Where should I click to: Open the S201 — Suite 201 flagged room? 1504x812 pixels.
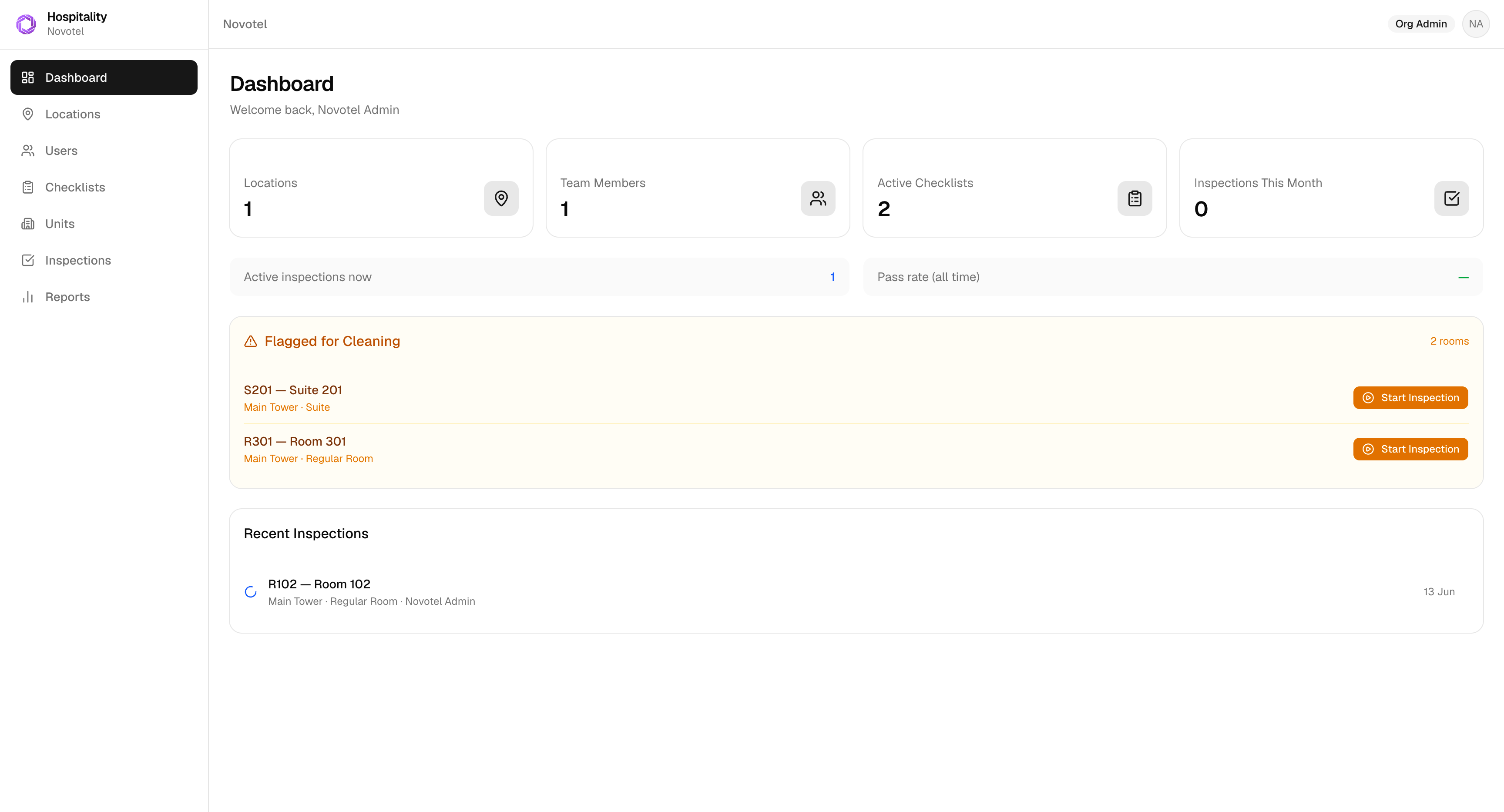point(292,390)
